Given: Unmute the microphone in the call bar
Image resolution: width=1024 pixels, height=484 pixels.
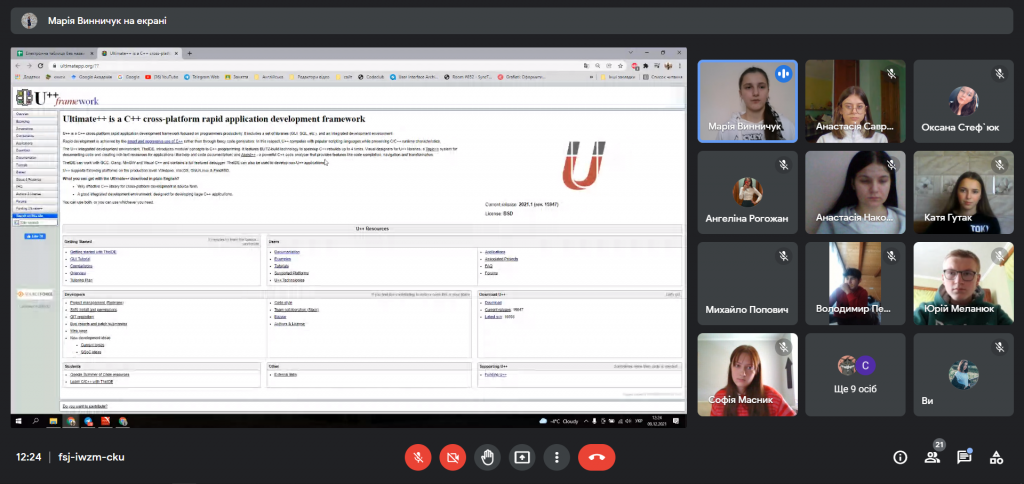Looking at the screenshot, I should [x=418, y=457].
